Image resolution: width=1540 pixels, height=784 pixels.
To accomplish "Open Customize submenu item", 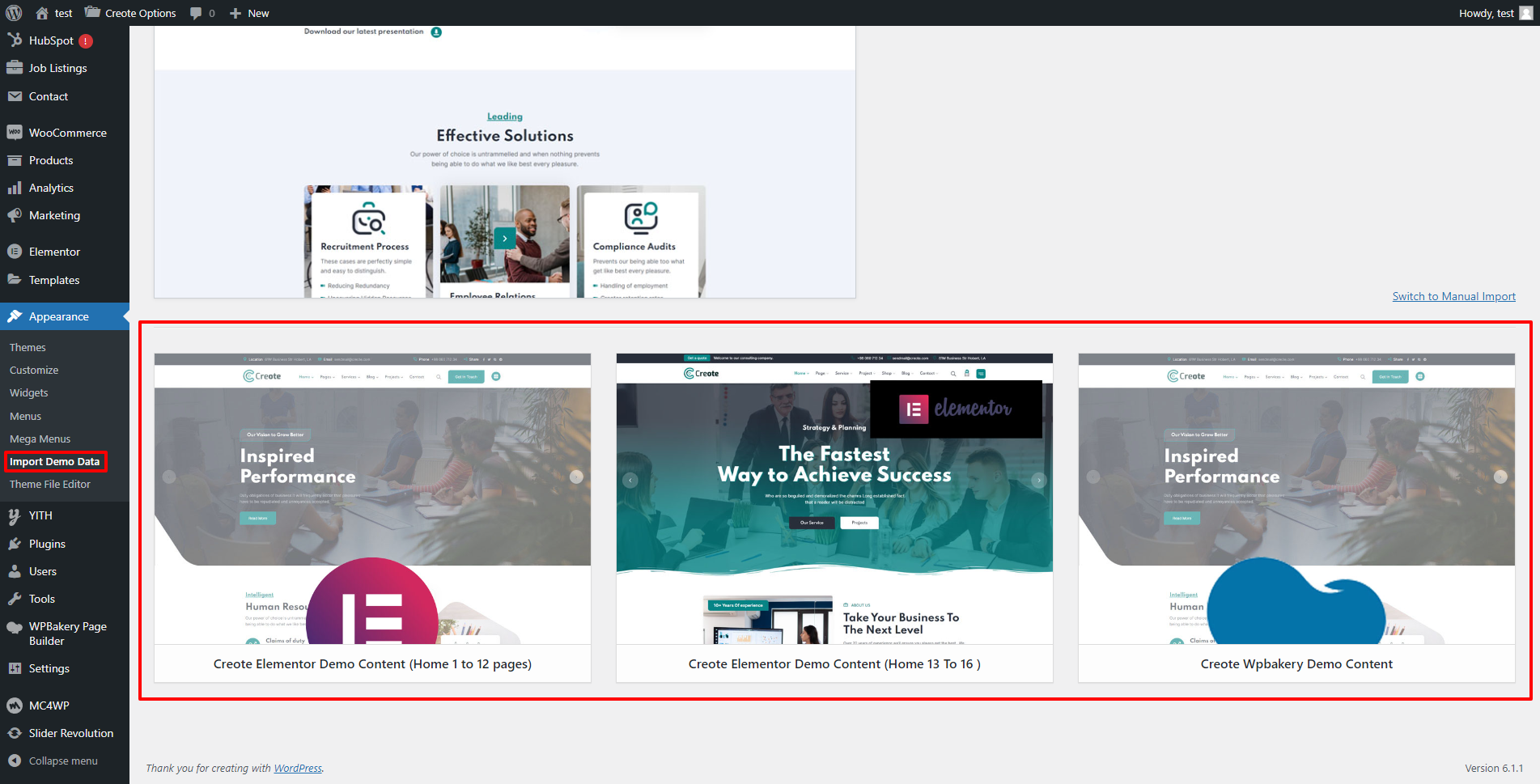I will coord(34,370).
